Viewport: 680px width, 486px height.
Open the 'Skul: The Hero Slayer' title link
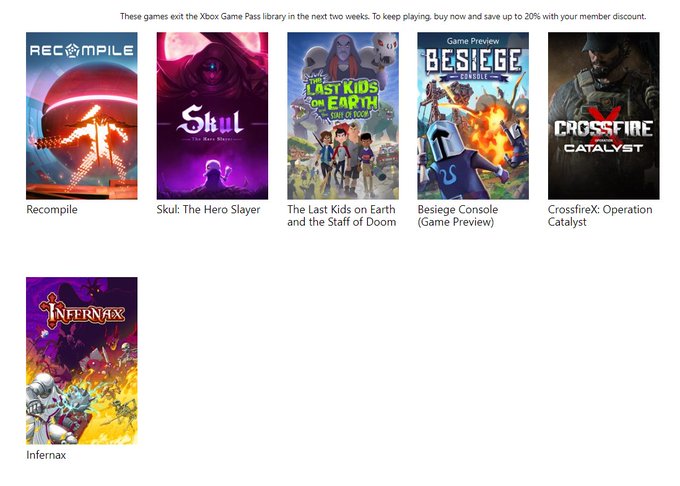point(208,210)
